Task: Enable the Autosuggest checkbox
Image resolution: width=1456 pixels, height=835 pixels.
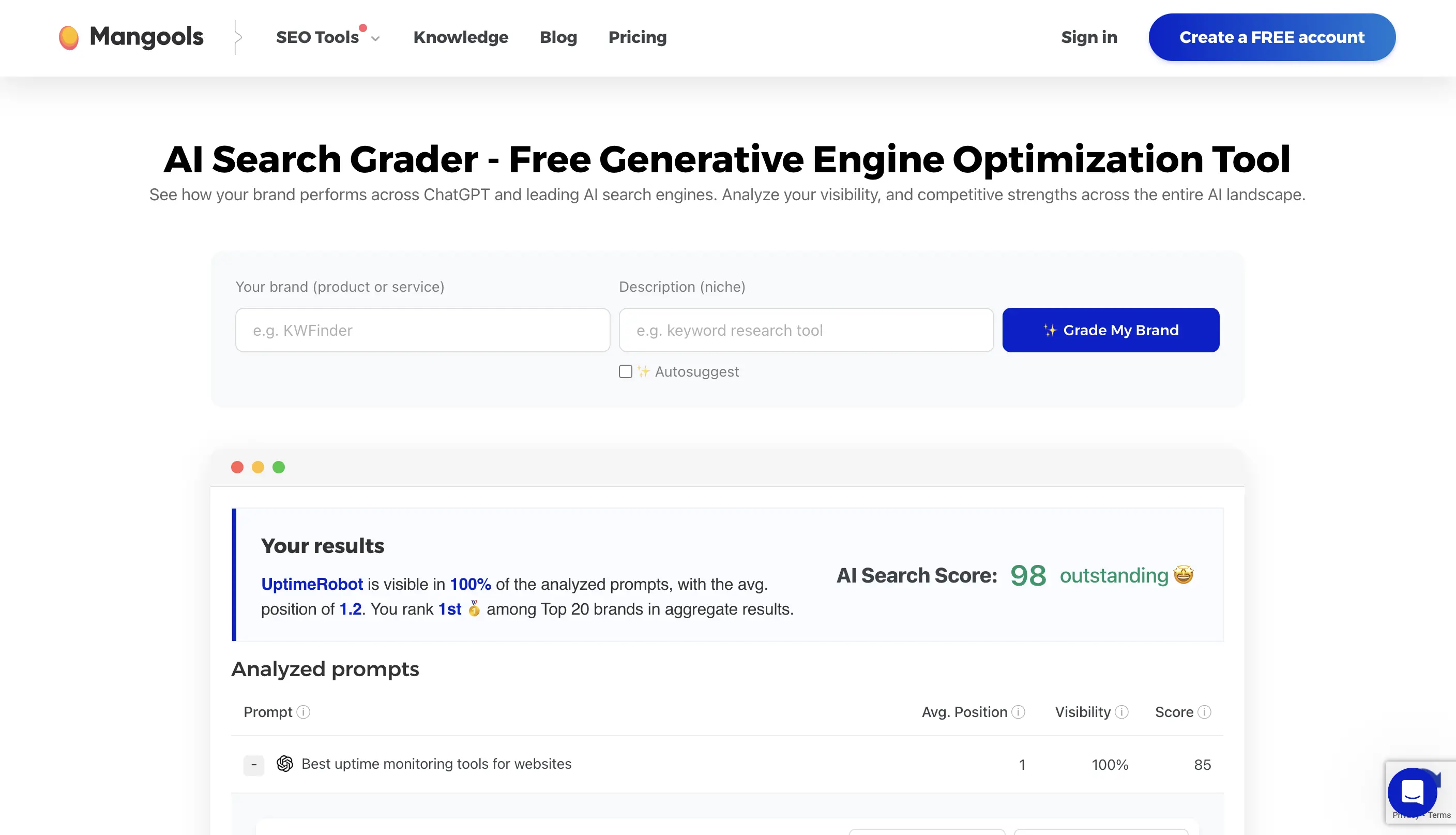Action: pyautogui.click(x=626, y=371)
